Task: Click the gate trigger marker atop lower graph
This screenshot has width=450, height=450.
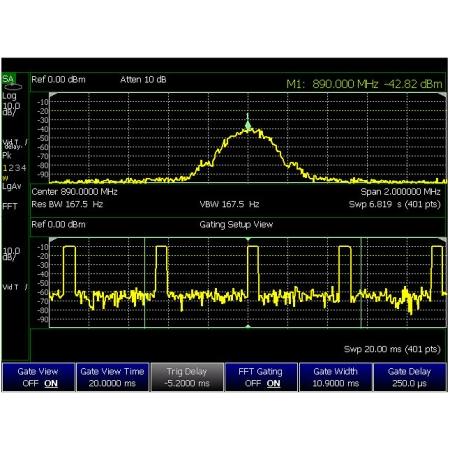Action: (248, 239)
